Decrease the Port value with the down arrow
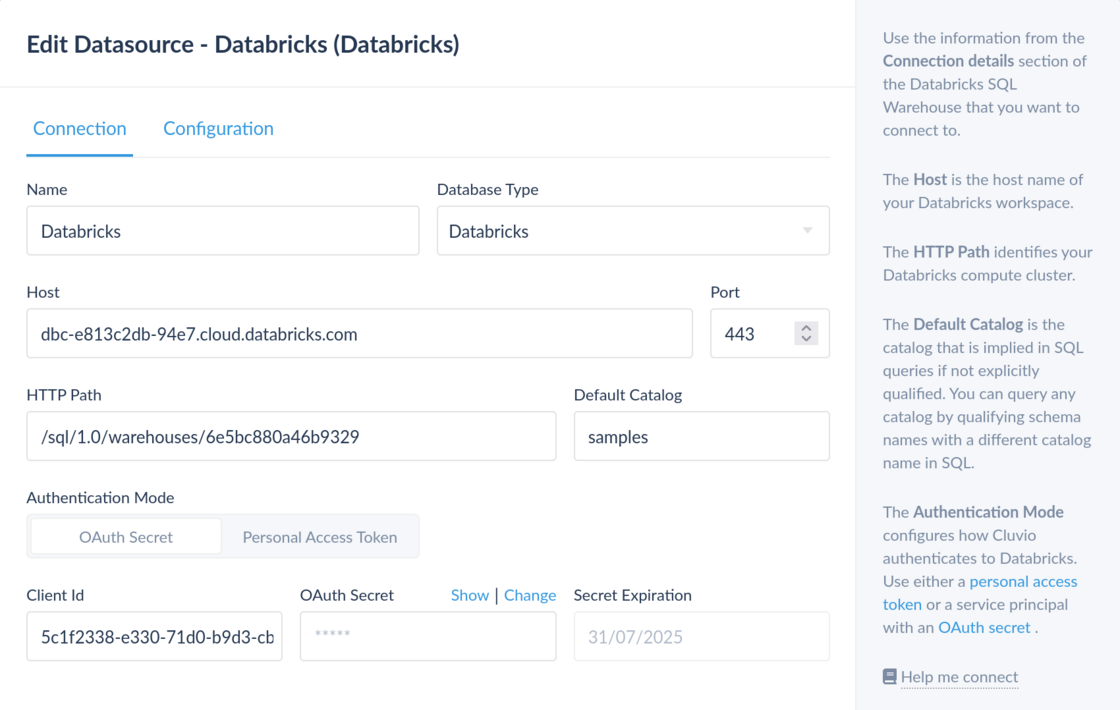This screenshot has width=1120, height=710. click(806, 339)
